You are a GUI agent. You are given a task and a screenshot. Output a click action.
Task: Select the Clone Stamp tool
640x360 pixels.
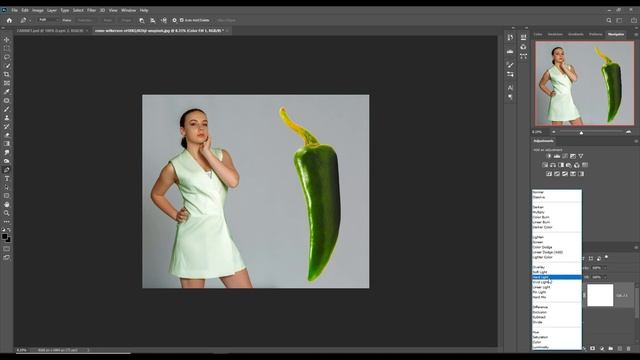7,118
